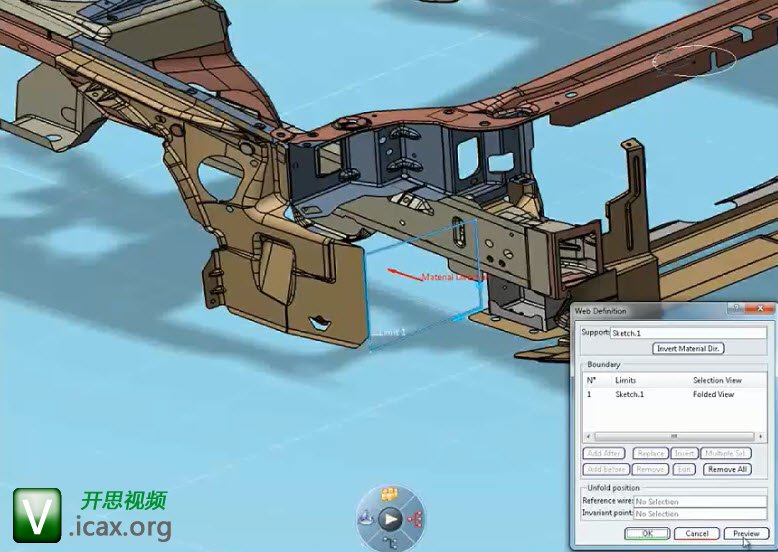Click the Limit 1 label in the viewport
This screenshot has height=552, width=778.
(x=391, y=332)
